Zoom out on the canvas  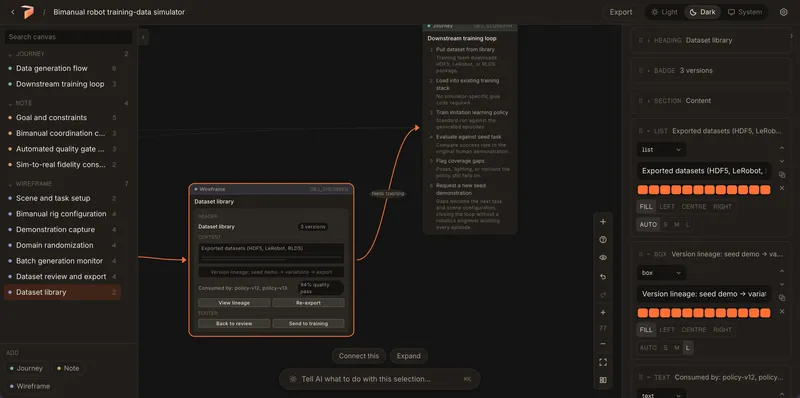coord(603,344)
